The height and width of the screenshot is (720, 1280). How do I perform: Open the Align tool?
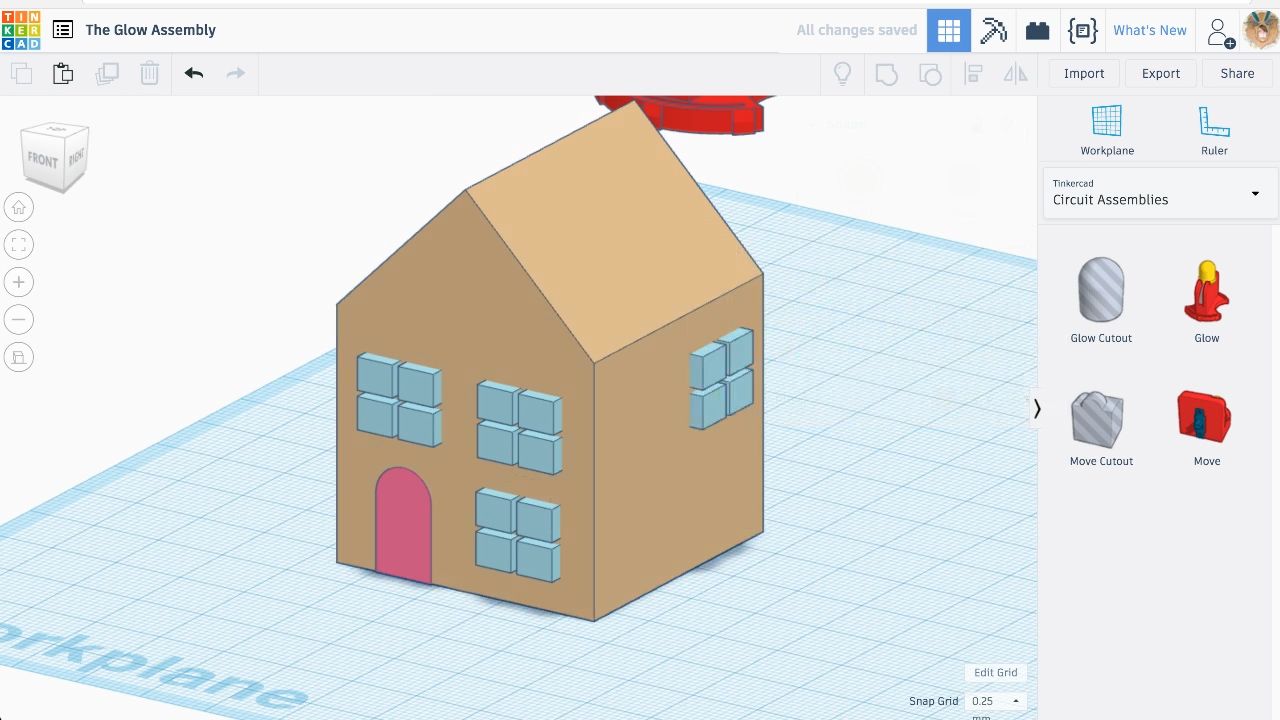(x=973, y=73)
